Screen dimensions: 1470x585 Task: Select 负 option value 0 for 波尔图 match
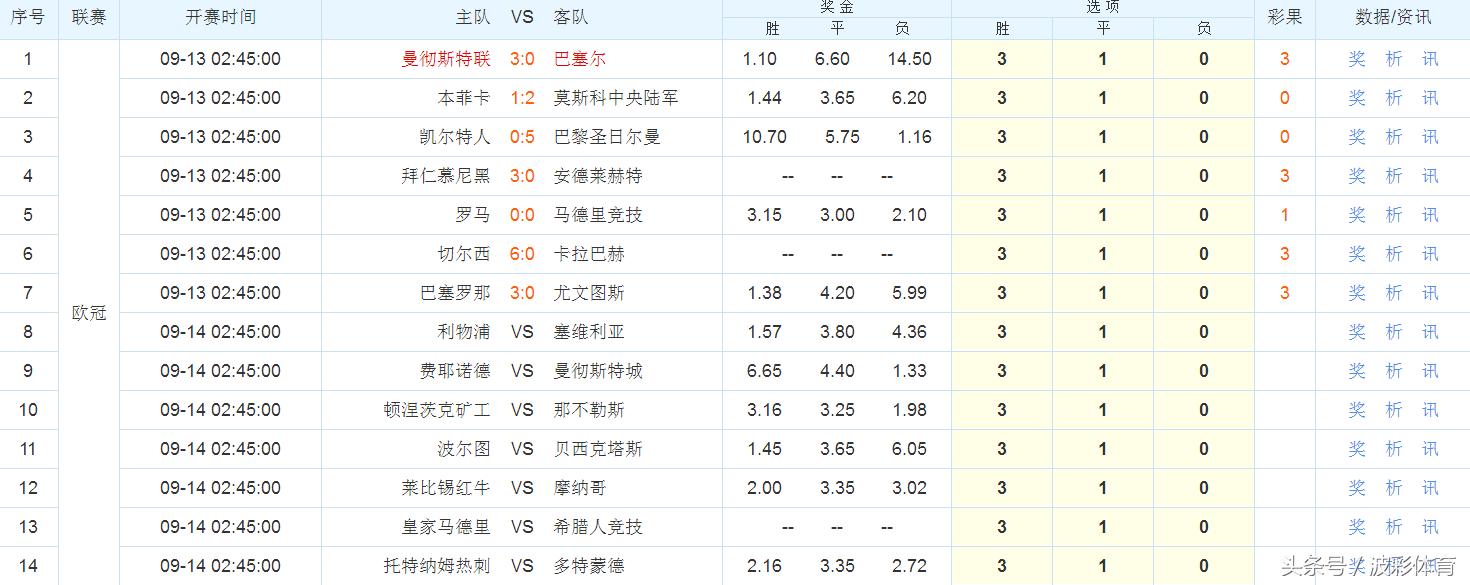click(x=1204, y=449)
